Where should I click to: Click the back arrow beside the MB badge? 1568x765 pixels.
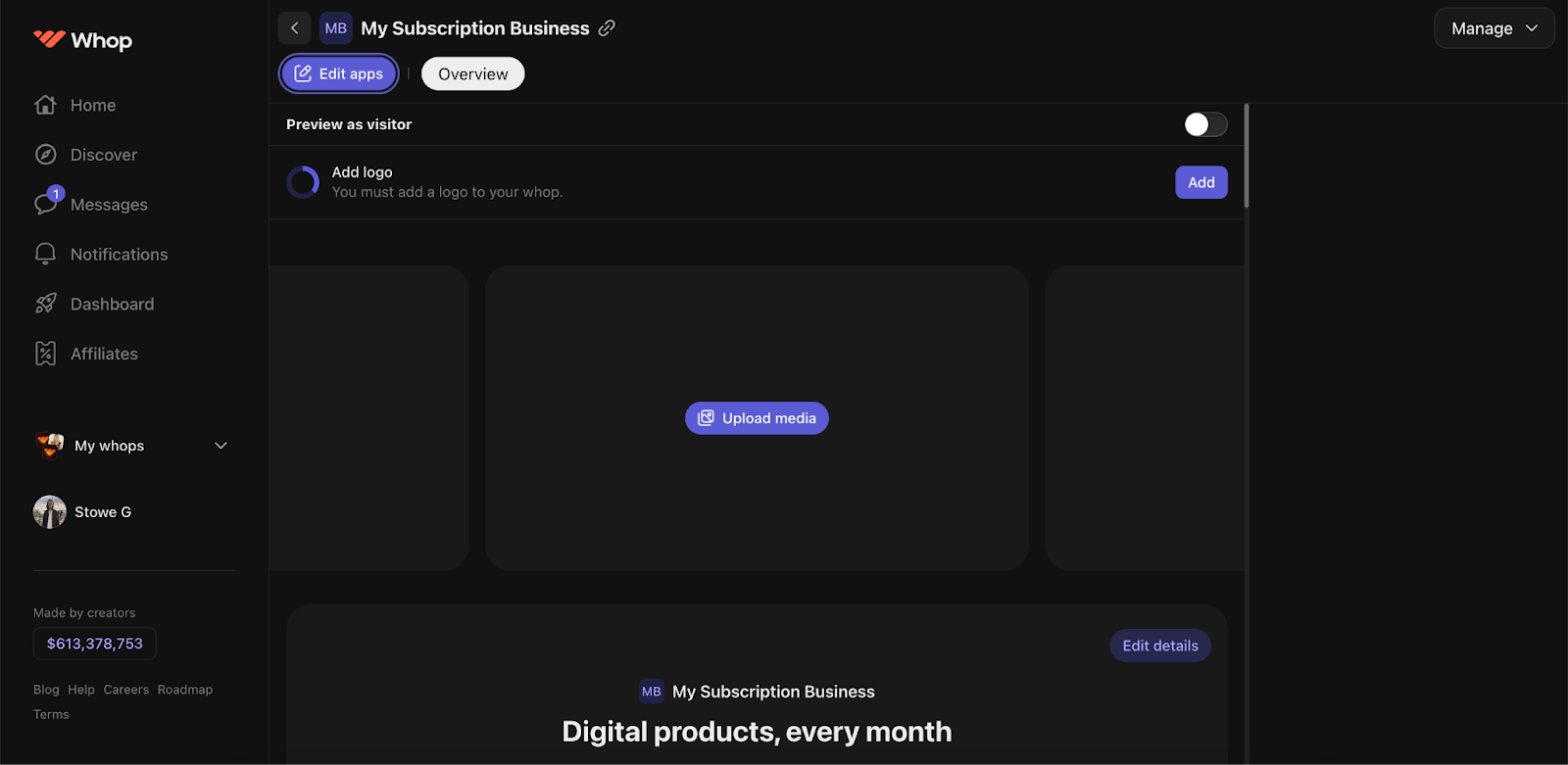tap(294, 27)
